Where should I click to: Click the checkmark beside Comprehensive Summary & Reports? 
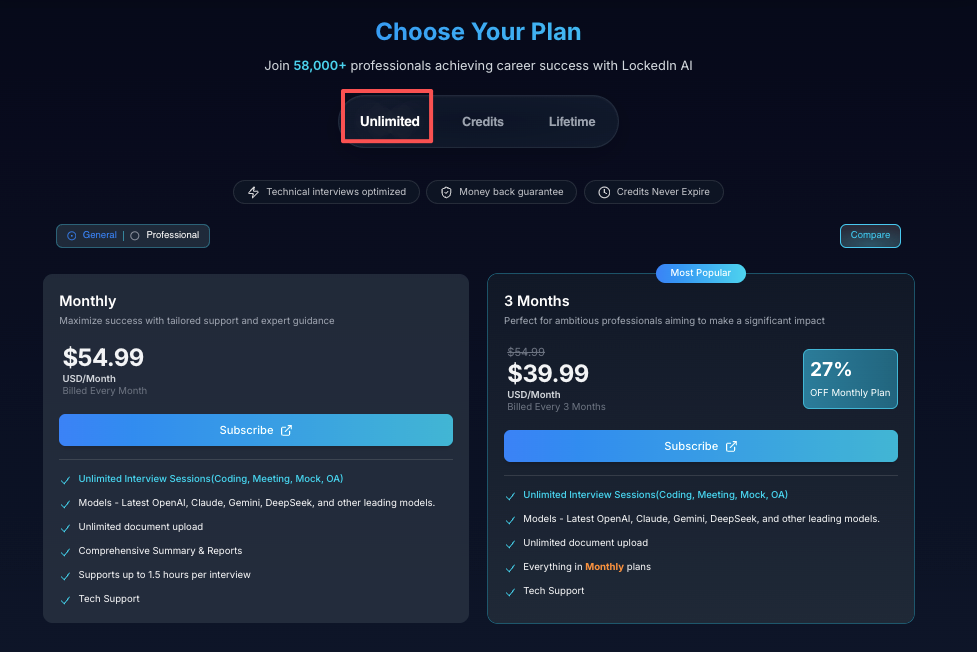pos(65,551)
